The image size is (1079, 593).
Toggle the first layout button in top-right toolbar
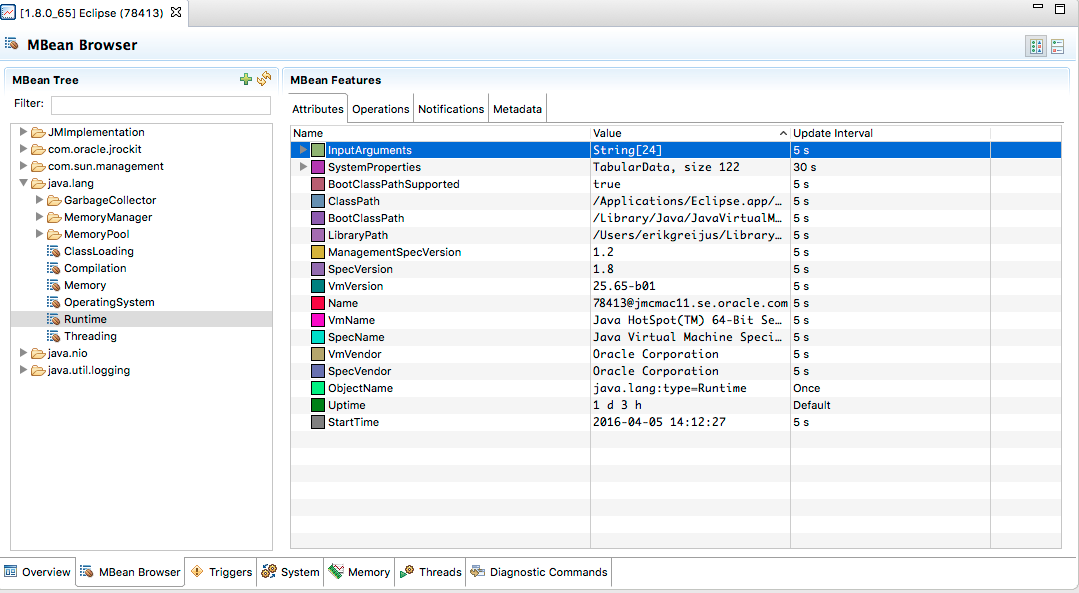(x=1036, y=46)
